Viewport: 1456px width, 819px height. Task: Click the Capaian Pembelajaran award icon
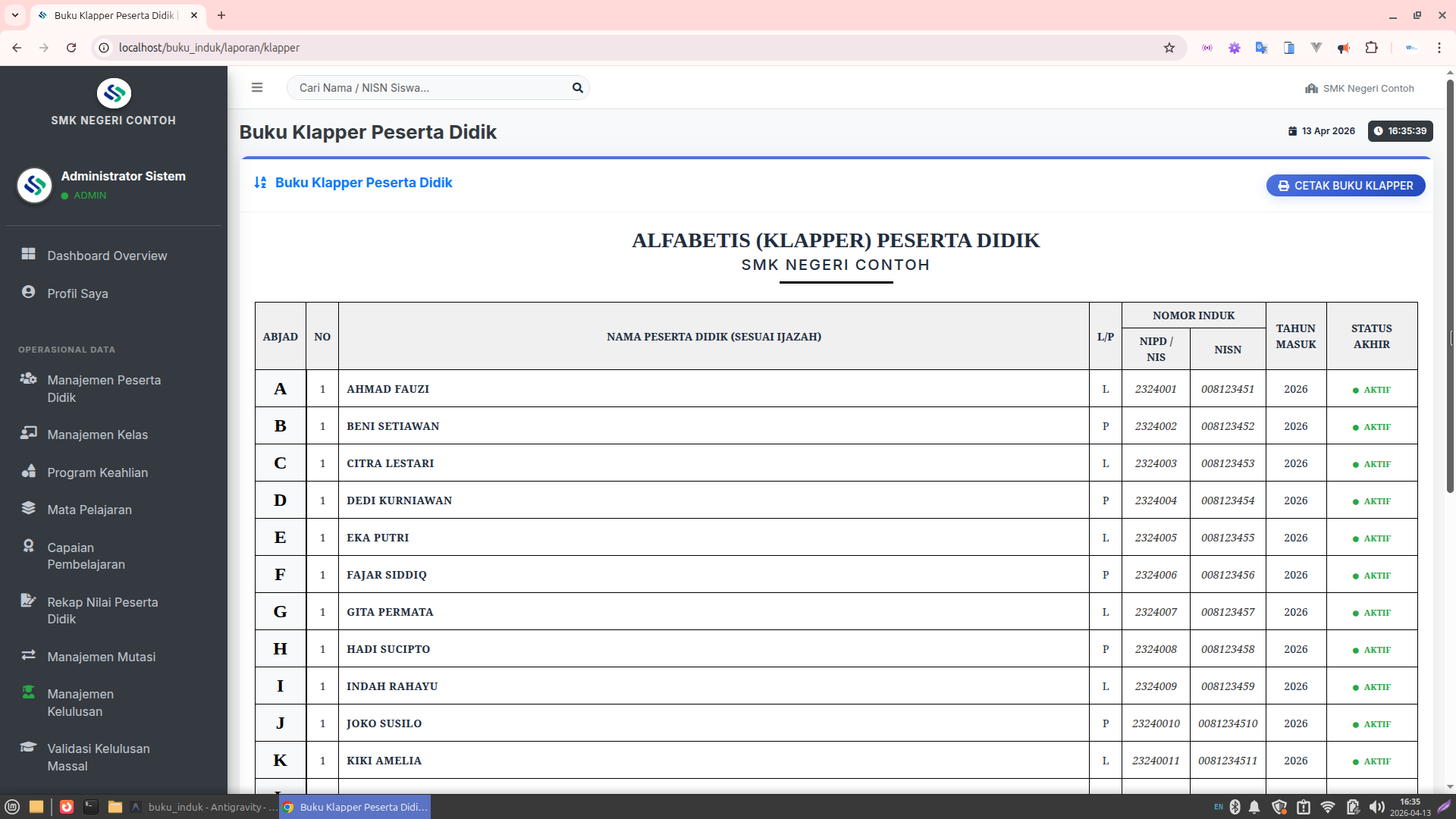[28, 546]
